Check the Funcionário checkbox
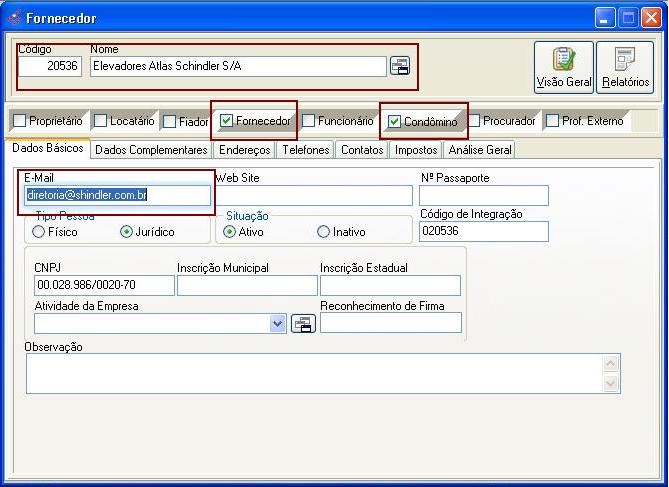669x487 pixels. tap(309, 121)
